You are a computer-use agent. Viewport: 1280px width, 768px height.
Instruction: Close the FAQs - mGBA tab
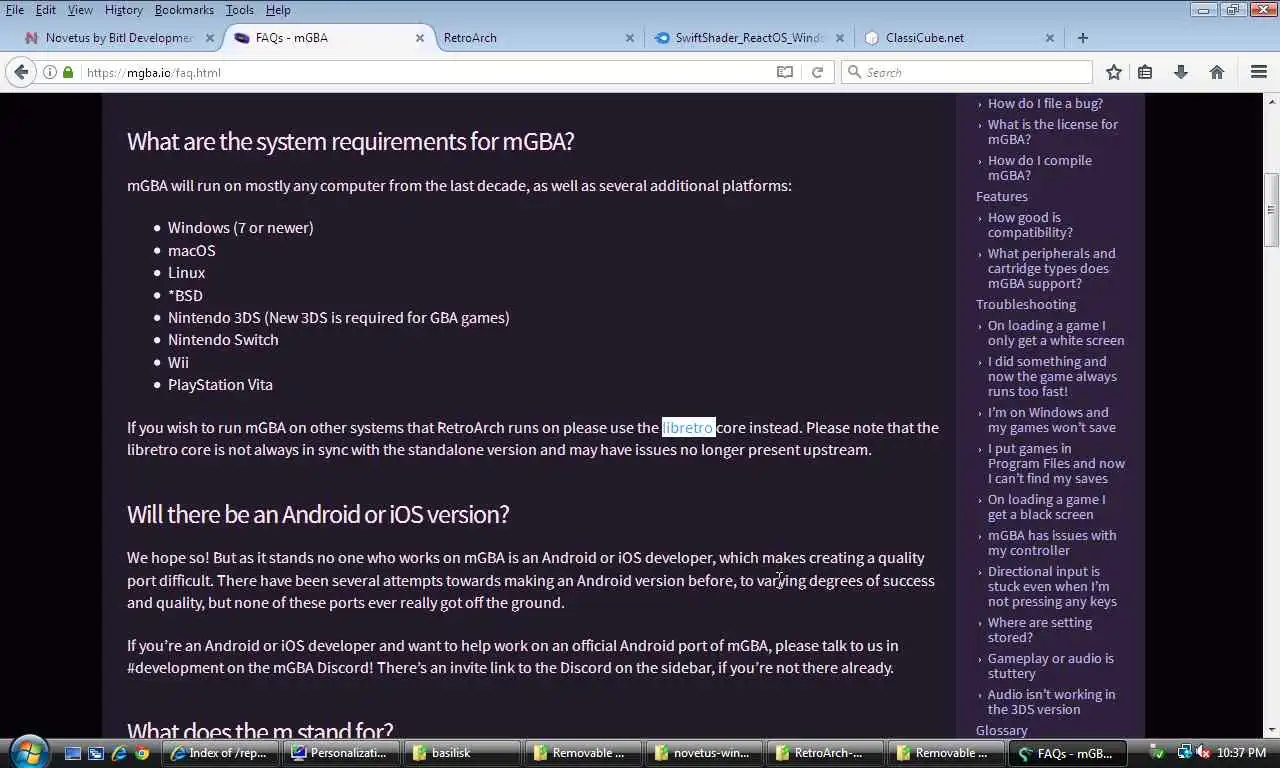click(420, 38)
